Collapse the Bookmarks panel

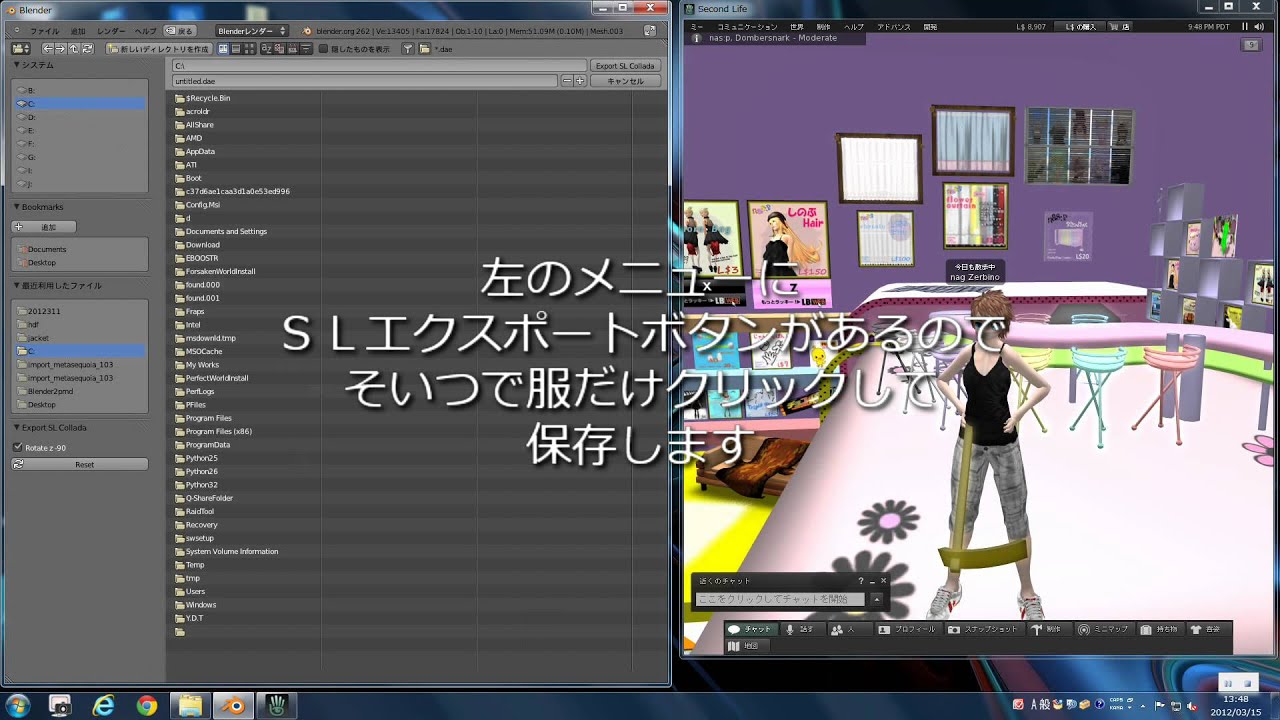[x=17, y=207]
